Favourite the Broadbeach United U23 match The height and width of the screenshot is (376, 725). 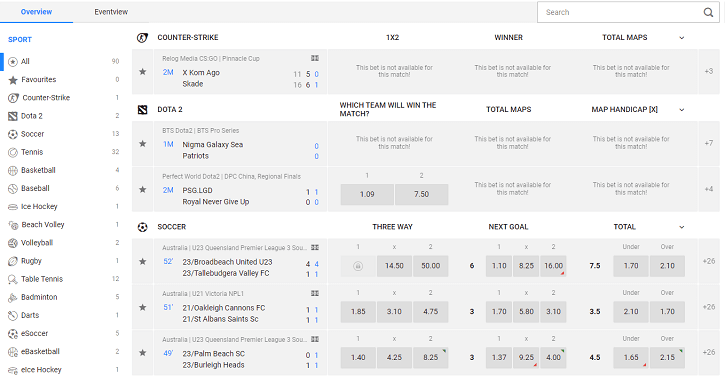point(143,261)
